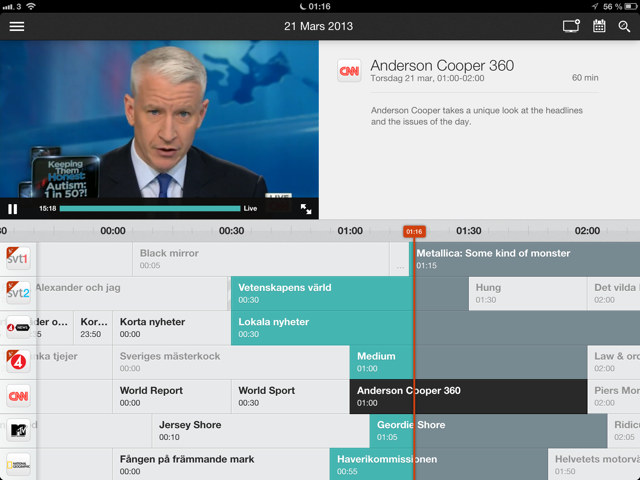Open Korta nyheter at 00:00
The image size is (640, 480).
coord(171,327)
